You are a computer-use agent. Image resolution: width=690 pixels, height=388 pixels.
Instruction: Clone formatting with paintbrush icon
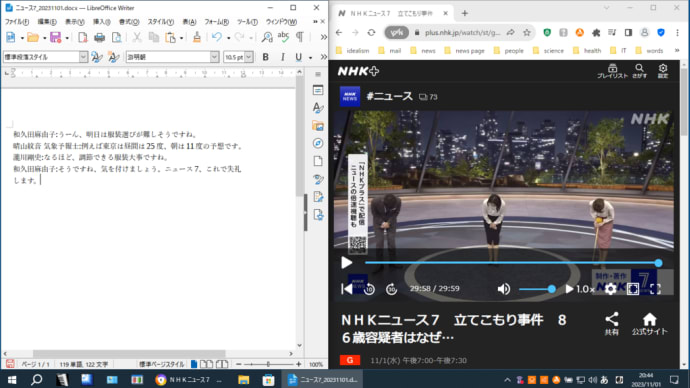197,37
